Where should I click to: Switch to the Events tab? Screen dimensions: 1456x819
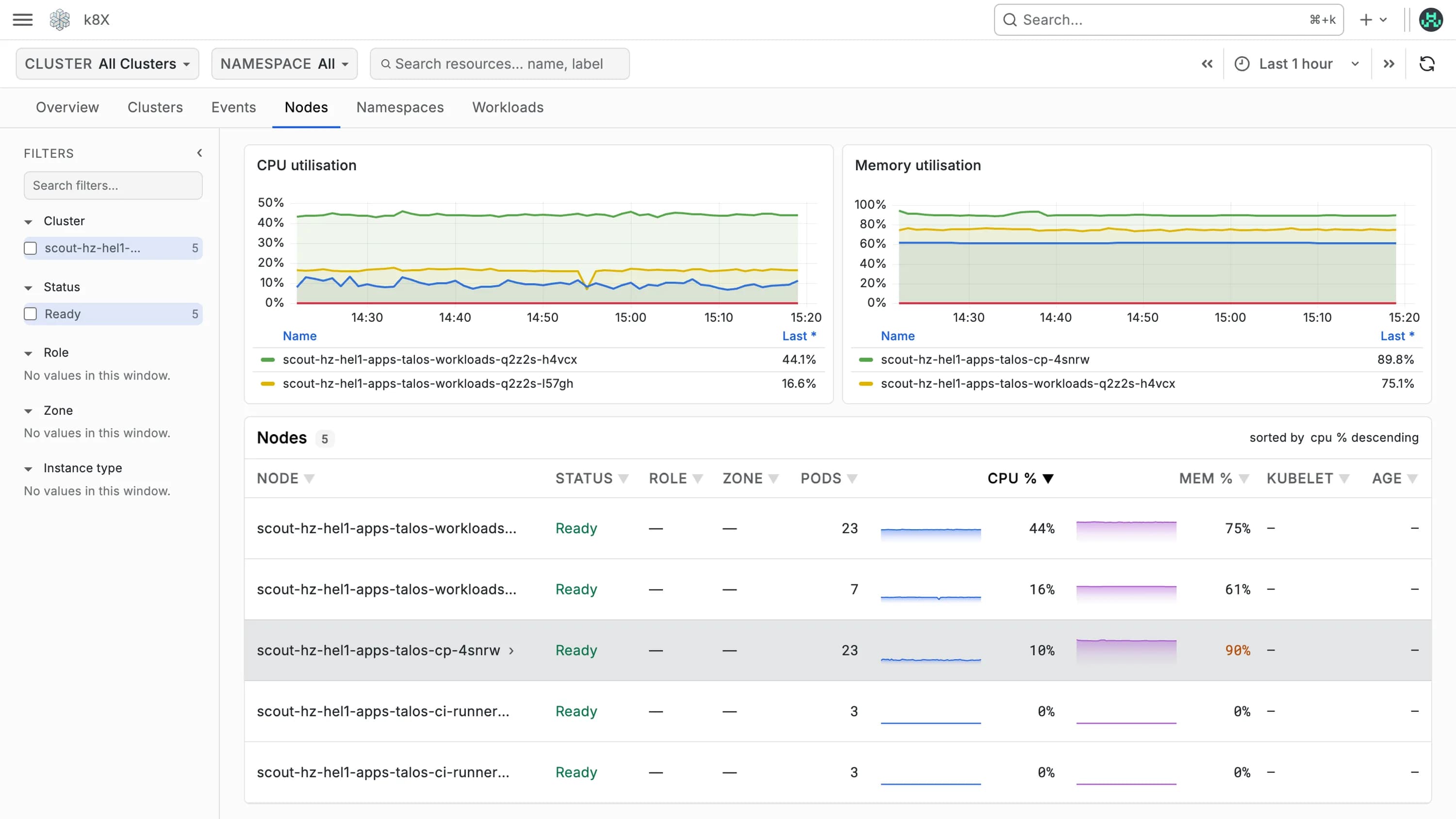[233, 107]
